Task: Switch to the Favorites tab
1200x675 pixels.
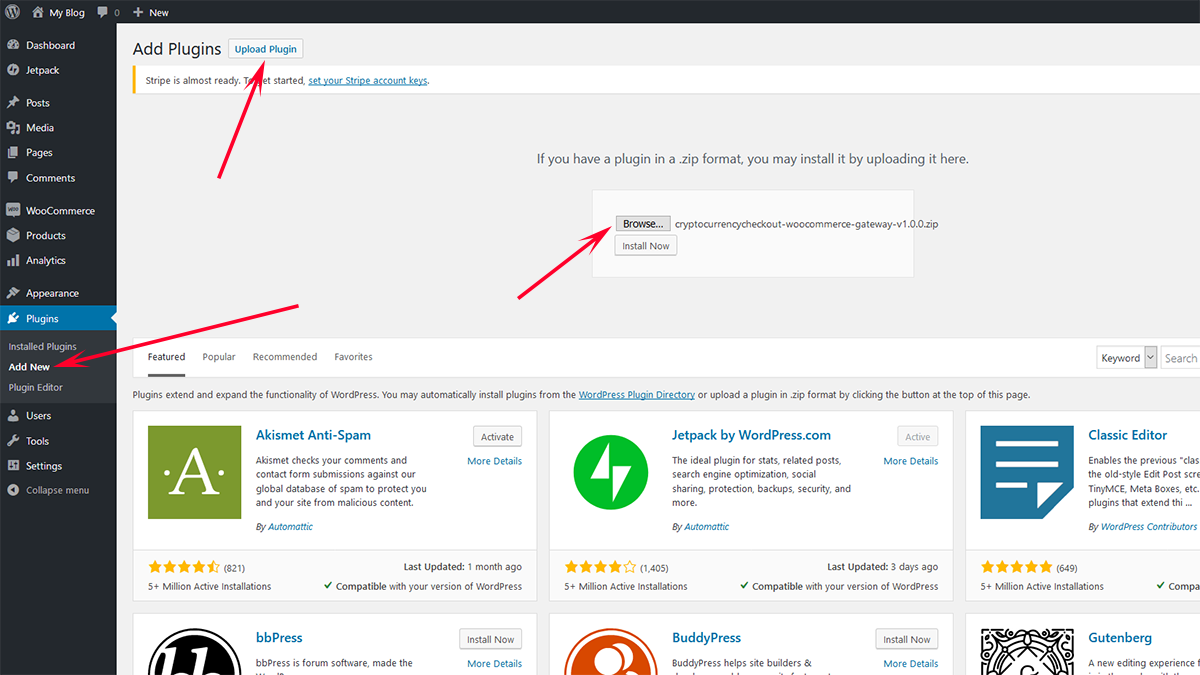Action: coord(353,357)
